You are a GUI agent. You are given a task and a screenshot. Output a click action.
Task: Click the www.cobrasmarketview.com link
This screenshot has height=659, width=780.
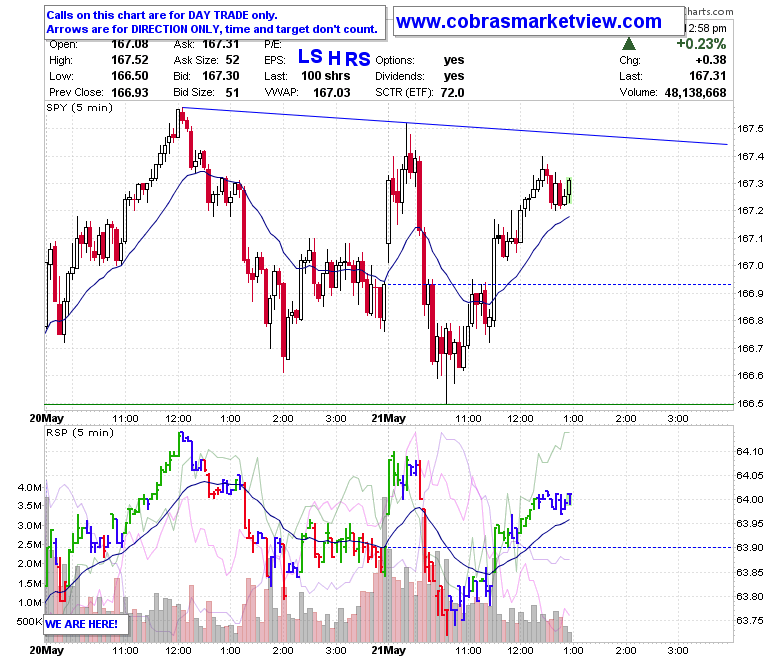click(x=529, y=21)
